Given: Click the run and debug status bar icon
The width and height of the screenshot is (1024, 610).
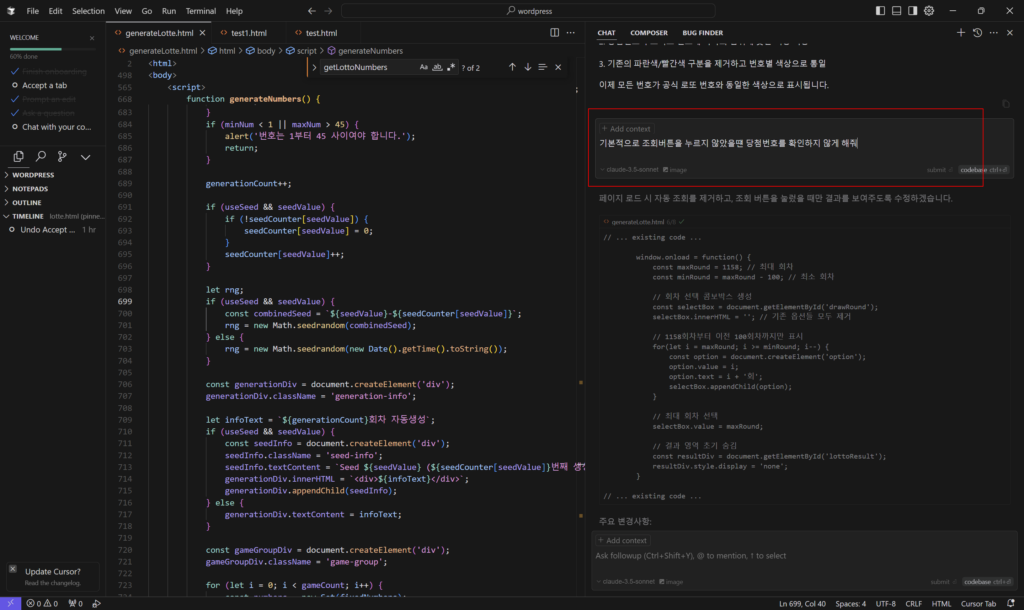Looking at the screenshot, I should (97, 603).
